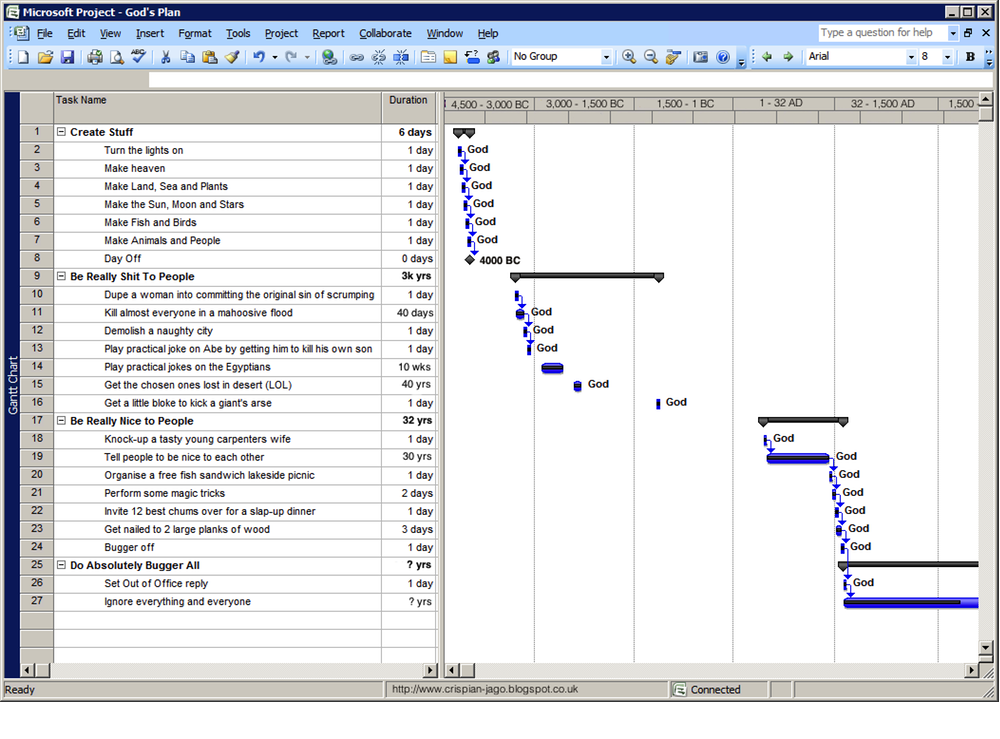Click the entry bar above the table

pos(570,80)
